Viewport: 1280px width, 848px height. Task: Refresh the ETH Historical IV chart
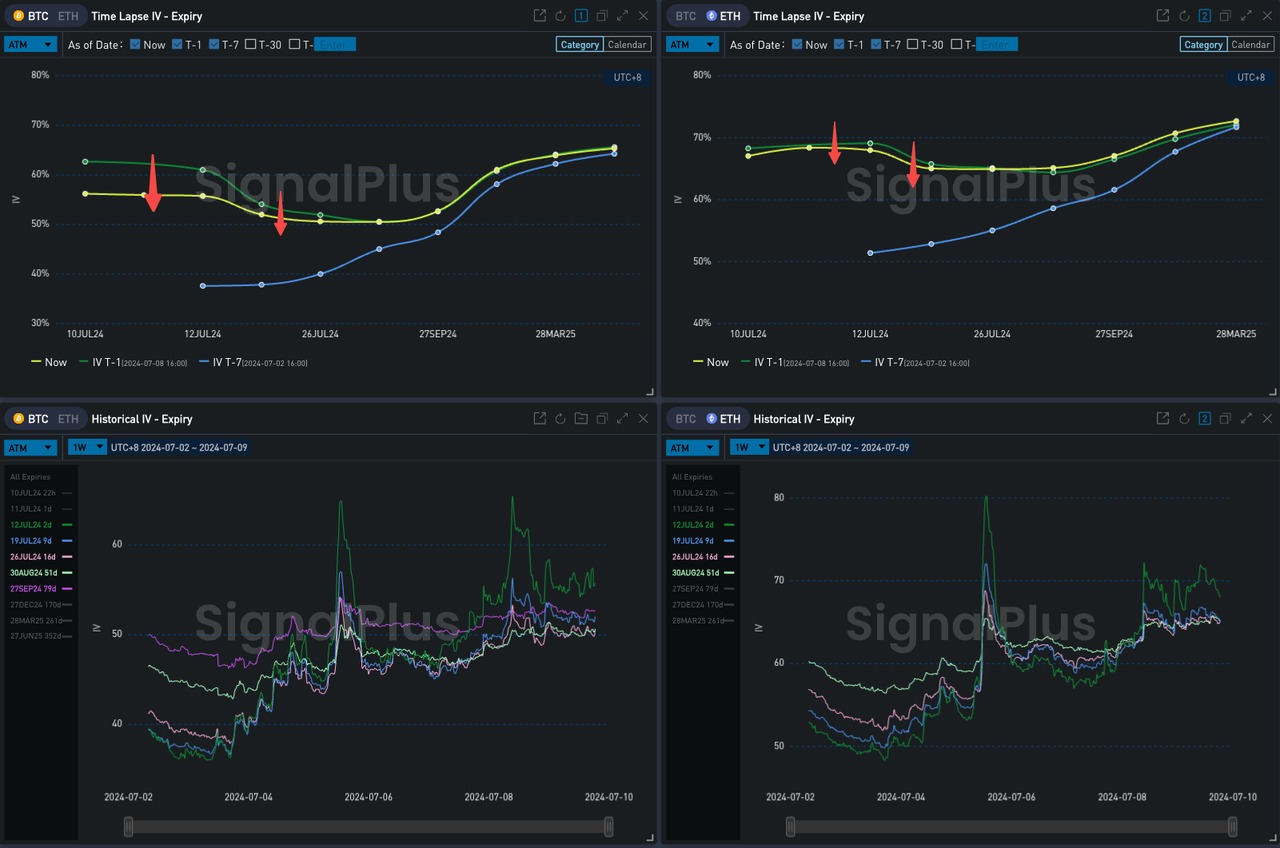[x=1183, y=419]
